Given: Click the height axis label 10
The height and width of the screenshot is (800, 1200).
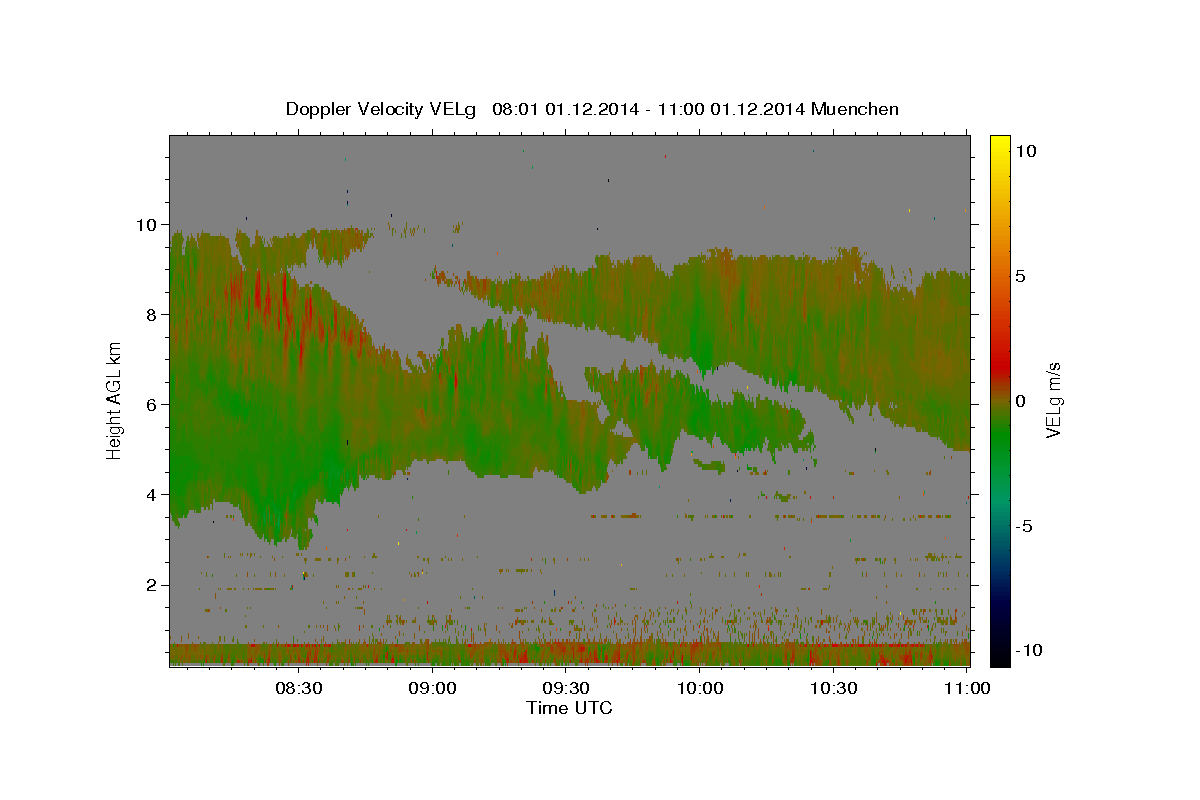Looking at the screenshot, I should point(147,225).
